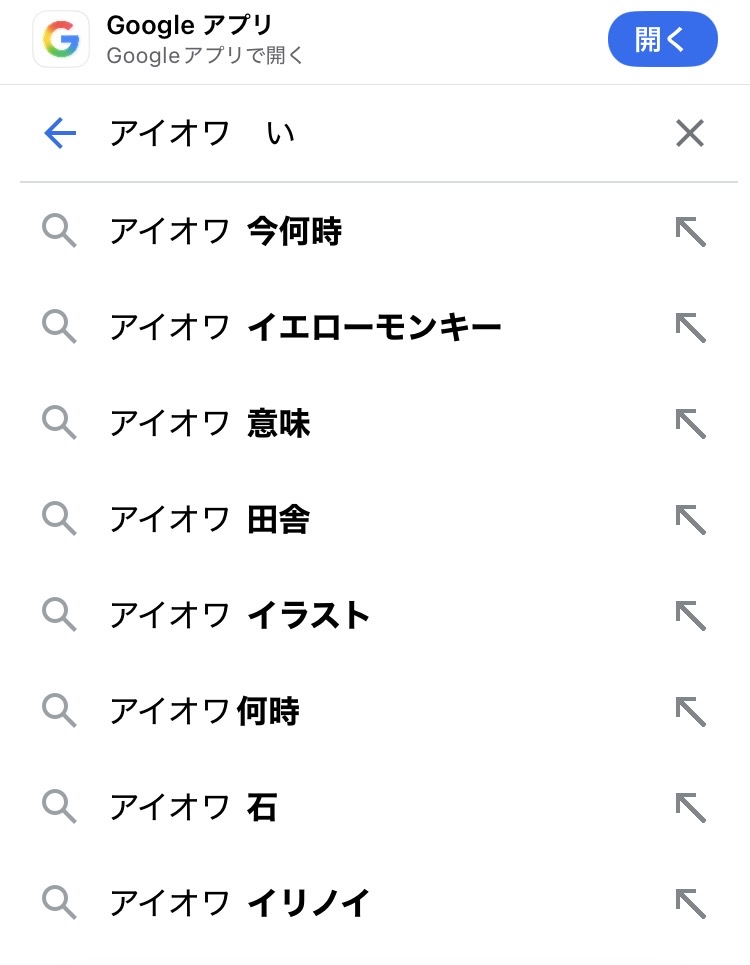Screen dimensions: 750x965
Task: Choose the アイオワ 田舎 suggestion
Action: tap(210, 519)
